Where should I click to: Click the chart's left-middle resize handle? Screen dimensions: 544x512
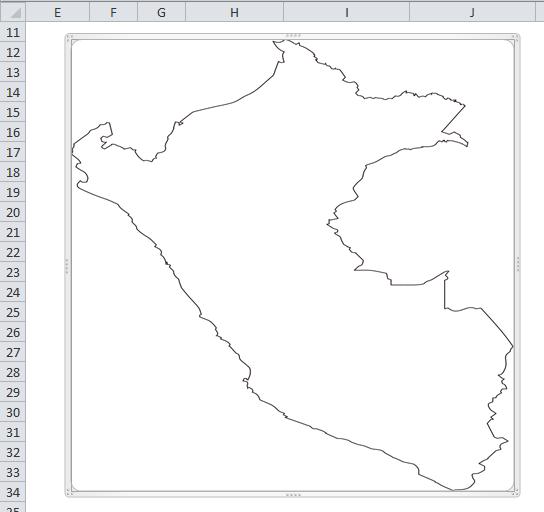click(x=67, y=266)
